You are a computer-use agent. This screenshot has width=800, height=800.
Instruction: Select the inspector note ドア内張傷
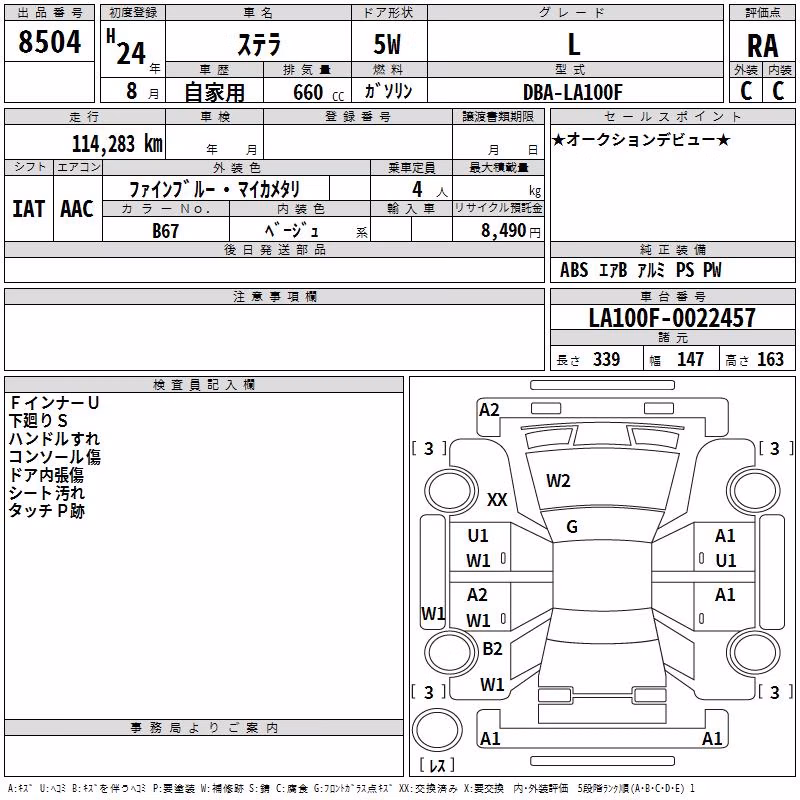click(x=46, y=474)
